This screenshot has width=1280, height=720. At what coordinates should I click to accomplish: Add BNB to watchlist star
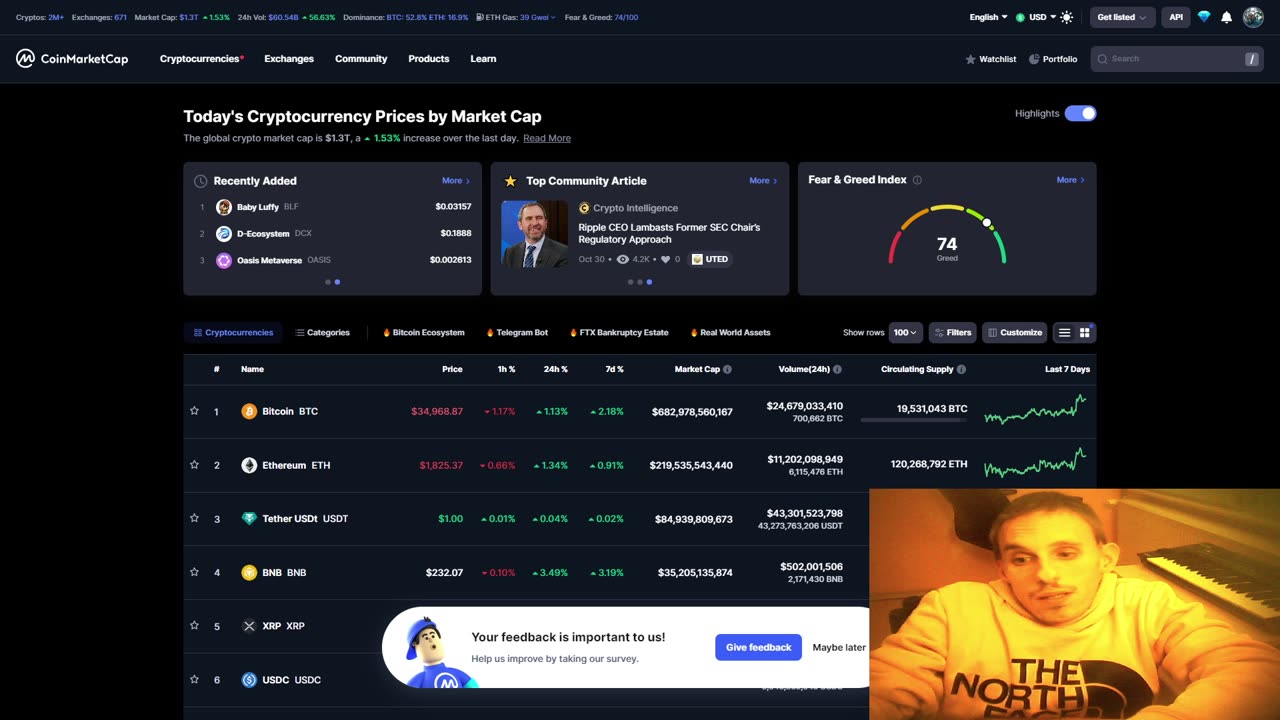coord(194,572)
